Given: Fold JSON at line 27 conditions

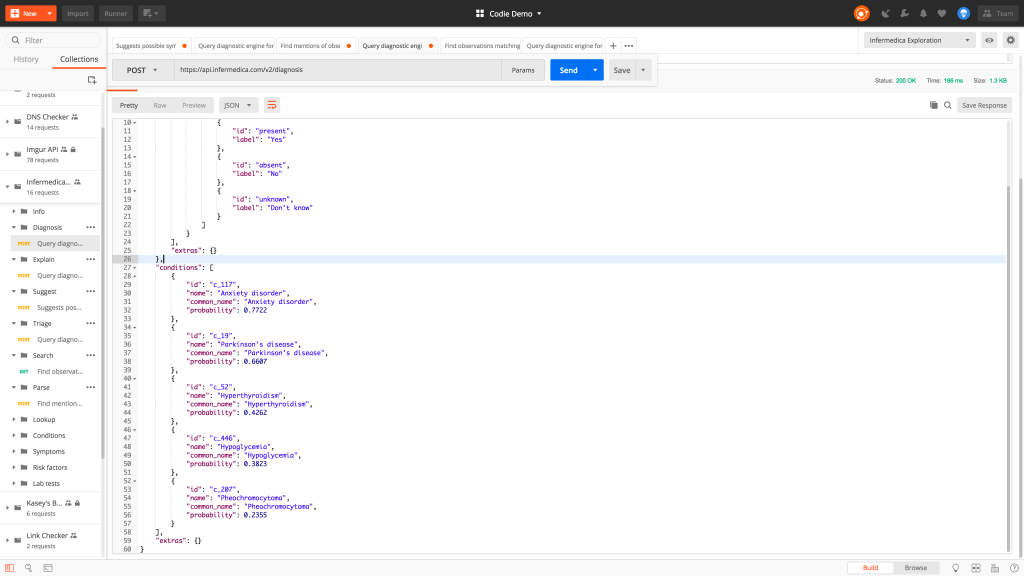Looking at the screenshot, I should click(x=135, y=268).
